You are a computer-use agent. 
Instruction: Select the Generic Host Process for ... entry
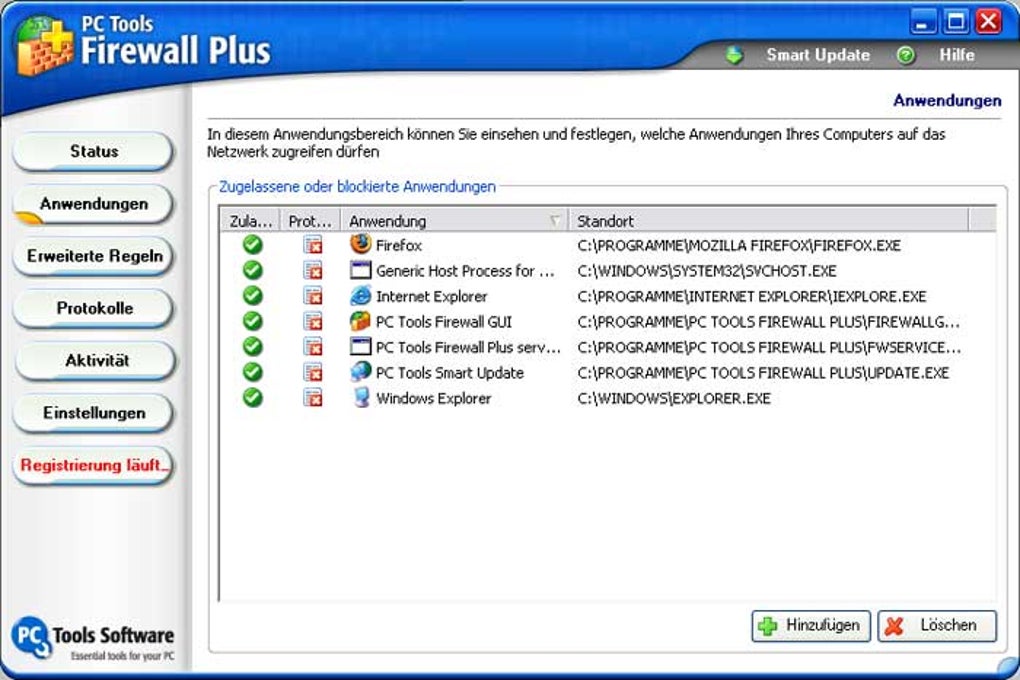tap(464, 271)
